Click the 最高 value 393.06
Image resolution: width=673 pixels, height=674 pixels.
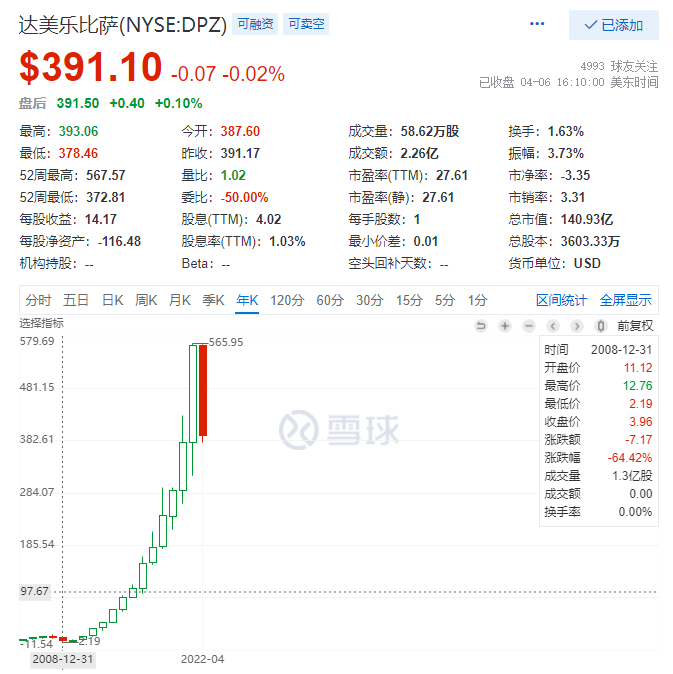(79, 131)
